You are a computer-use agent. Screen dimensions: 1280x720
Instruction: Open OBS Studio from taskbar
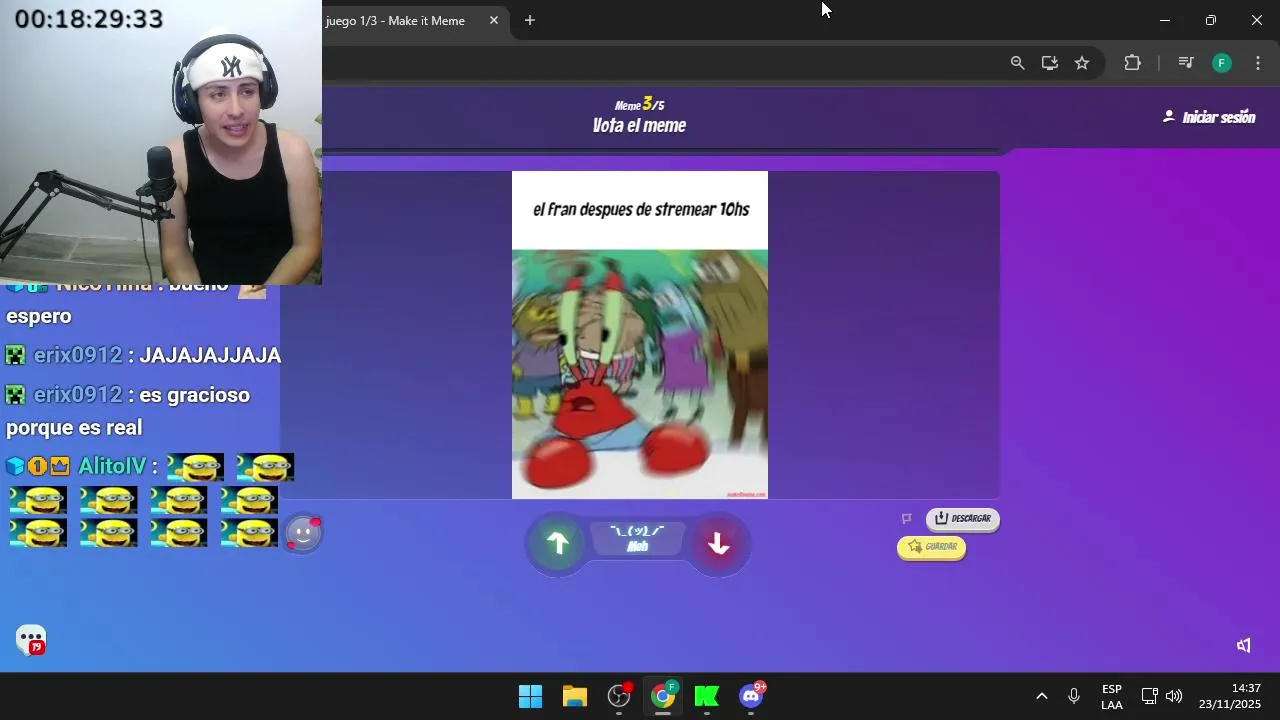619,696
